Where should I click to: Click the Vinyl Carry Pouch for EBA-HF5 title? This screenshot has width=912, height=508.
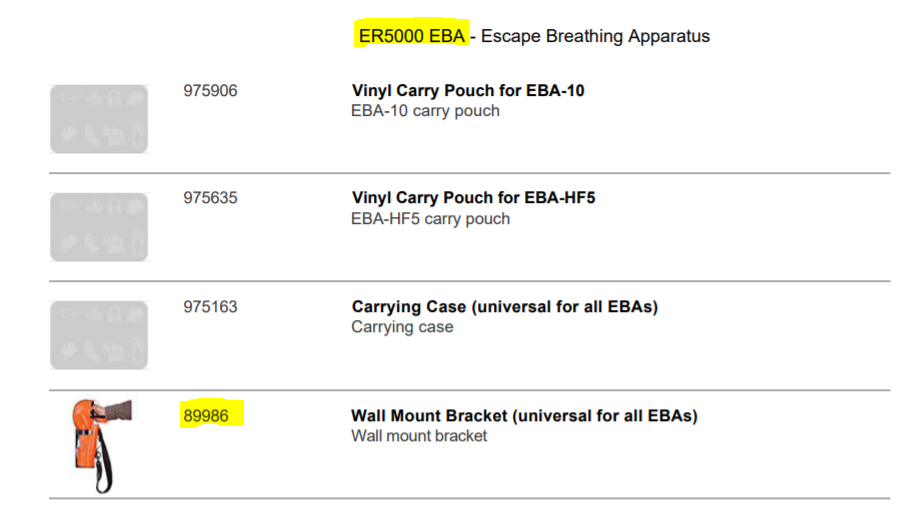pos(473,198)
